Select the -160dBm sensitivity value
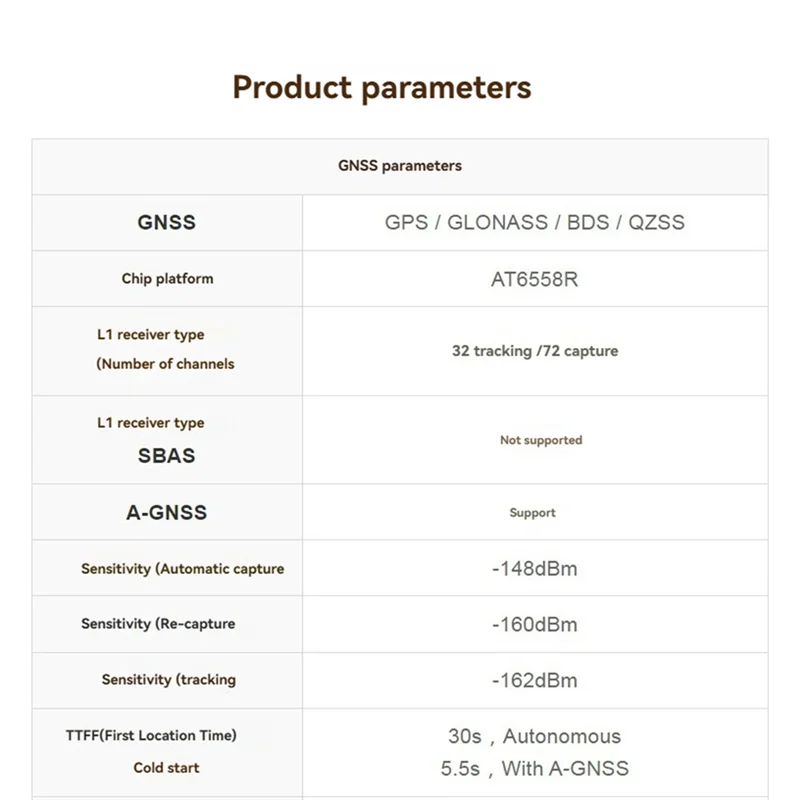 535,625
